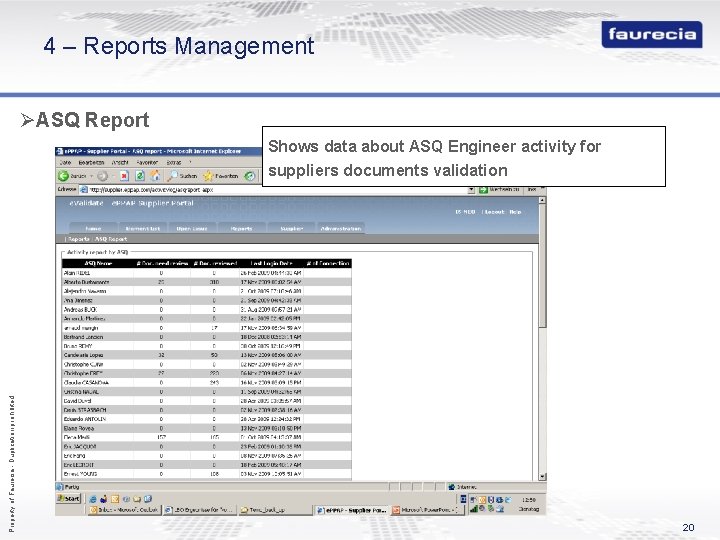
Task: Switch to the Temp folder taskbar button
Action: point(275,510)
